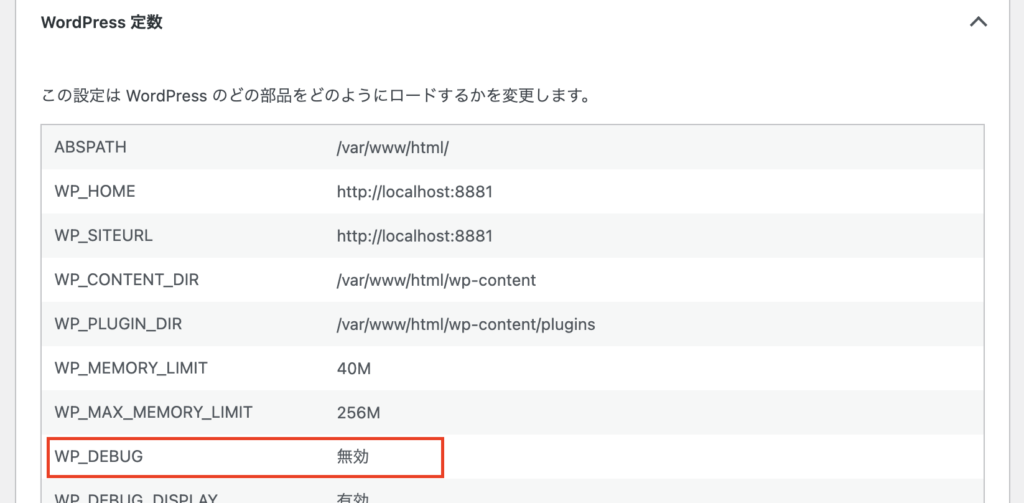Click the WordPress 定数 section heading
1024x503 pixels.
102,23
